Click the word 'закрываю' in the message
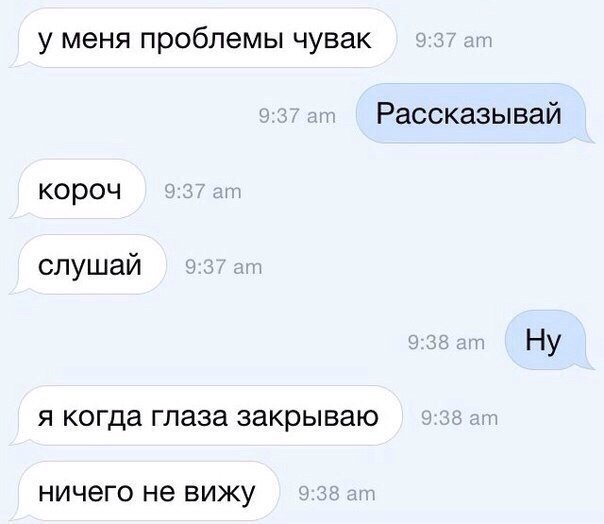 [x=307, y=417]
